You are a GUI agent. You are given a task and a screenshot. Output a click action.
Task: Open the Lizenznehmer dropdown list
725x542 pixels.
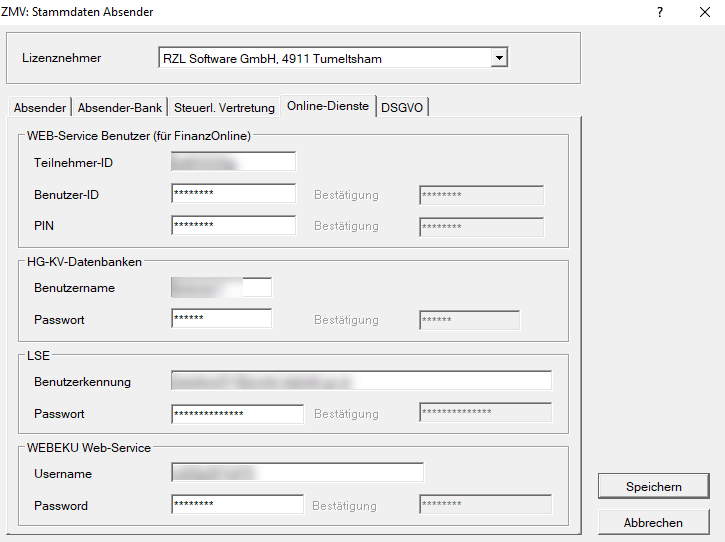tap(499, 58)
